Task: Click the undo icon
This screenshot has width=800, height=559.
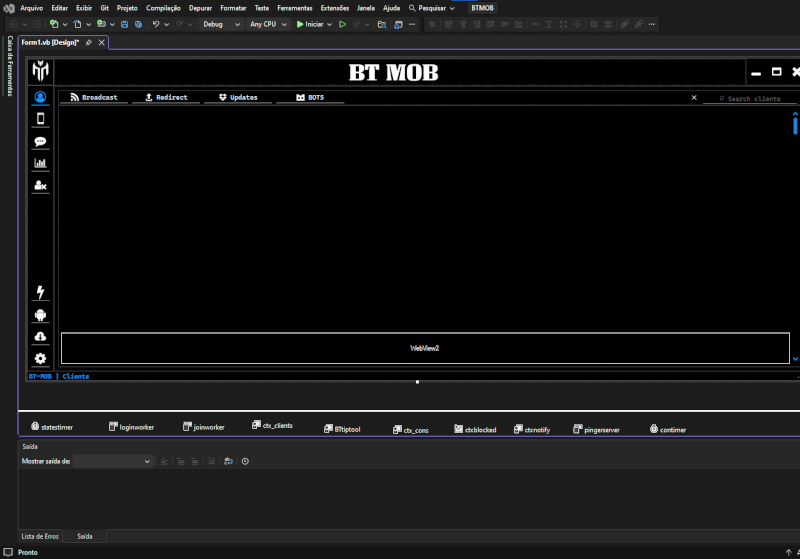Action: tap(156, 24)
